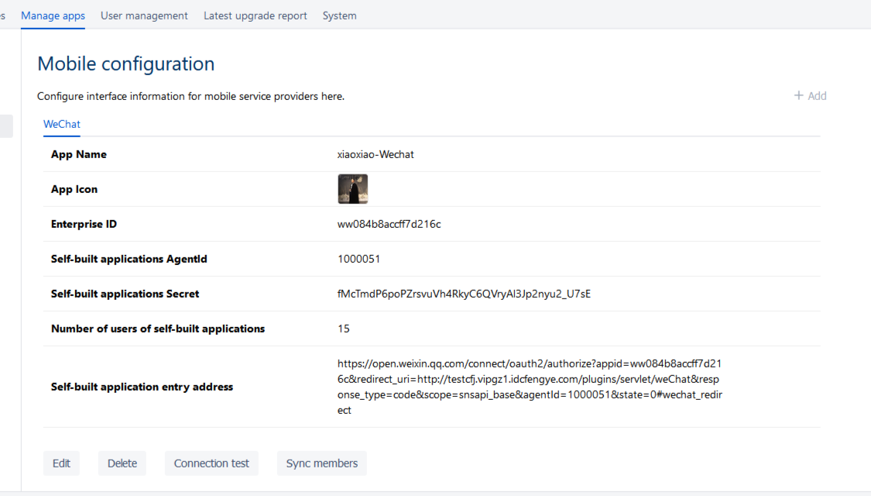Click the AgentId value 1000051
Screen dimensions: 871x496
[359, 259]
